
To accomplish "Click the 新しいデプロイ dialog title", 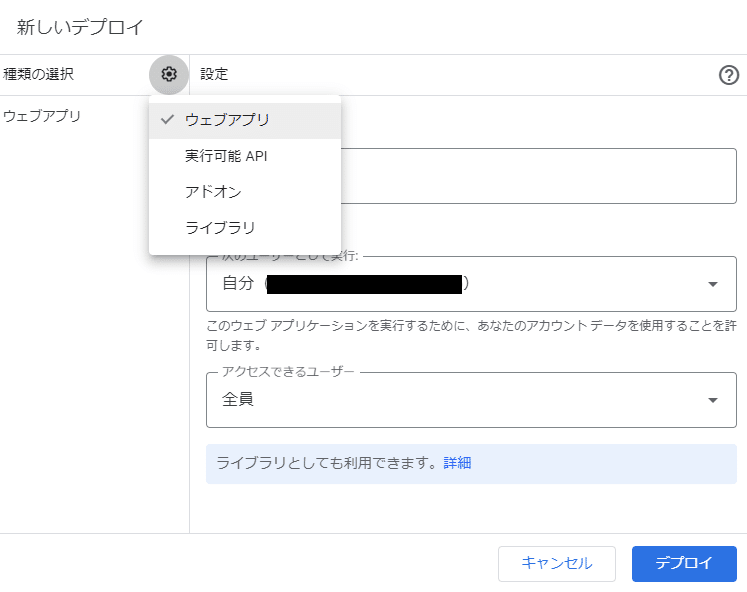I will [x=80, y=27].
